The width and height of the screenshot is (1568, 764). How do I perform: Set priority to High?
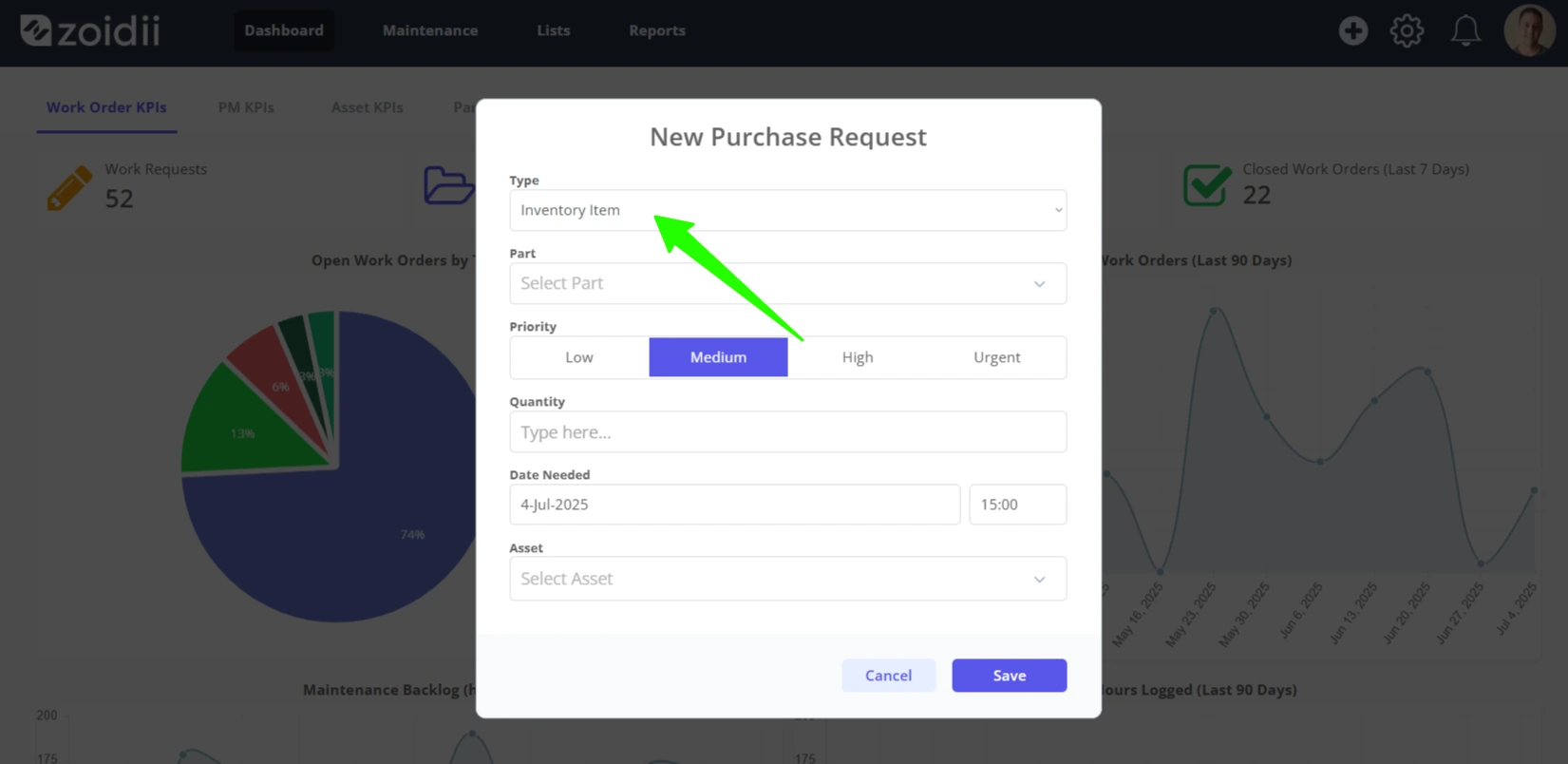858,357
